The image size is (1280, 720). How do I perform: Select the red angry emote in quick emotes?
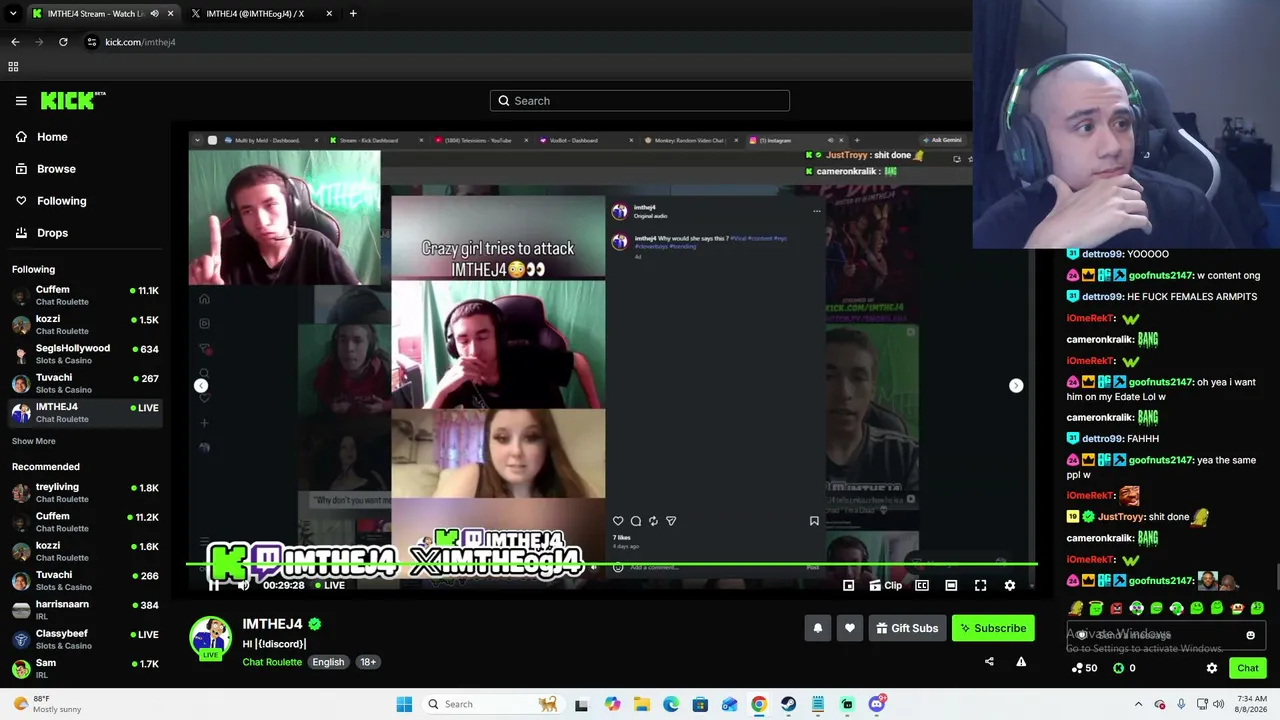(1116, 608)
